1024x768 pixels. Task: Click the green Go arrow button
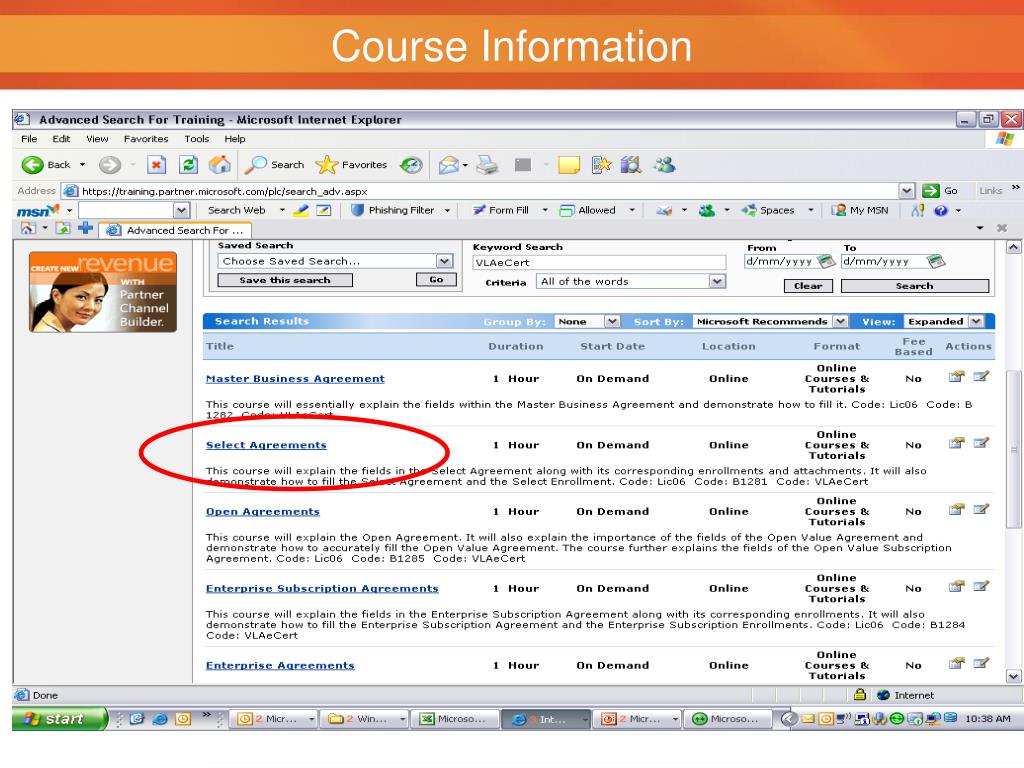(x=931, y=191)
